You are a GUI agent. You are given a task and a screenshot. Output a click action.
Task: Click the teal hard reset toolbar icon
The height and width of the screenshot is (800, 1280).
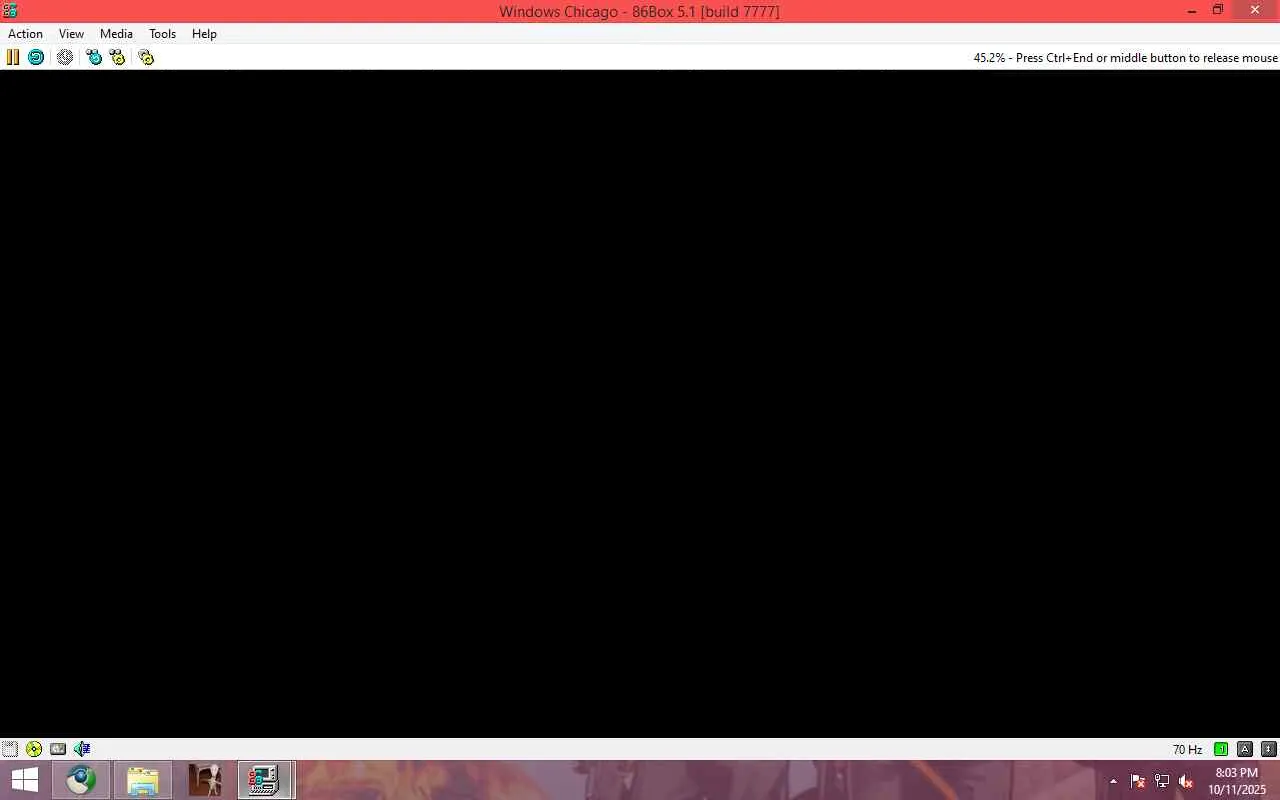tap(36, 57)
